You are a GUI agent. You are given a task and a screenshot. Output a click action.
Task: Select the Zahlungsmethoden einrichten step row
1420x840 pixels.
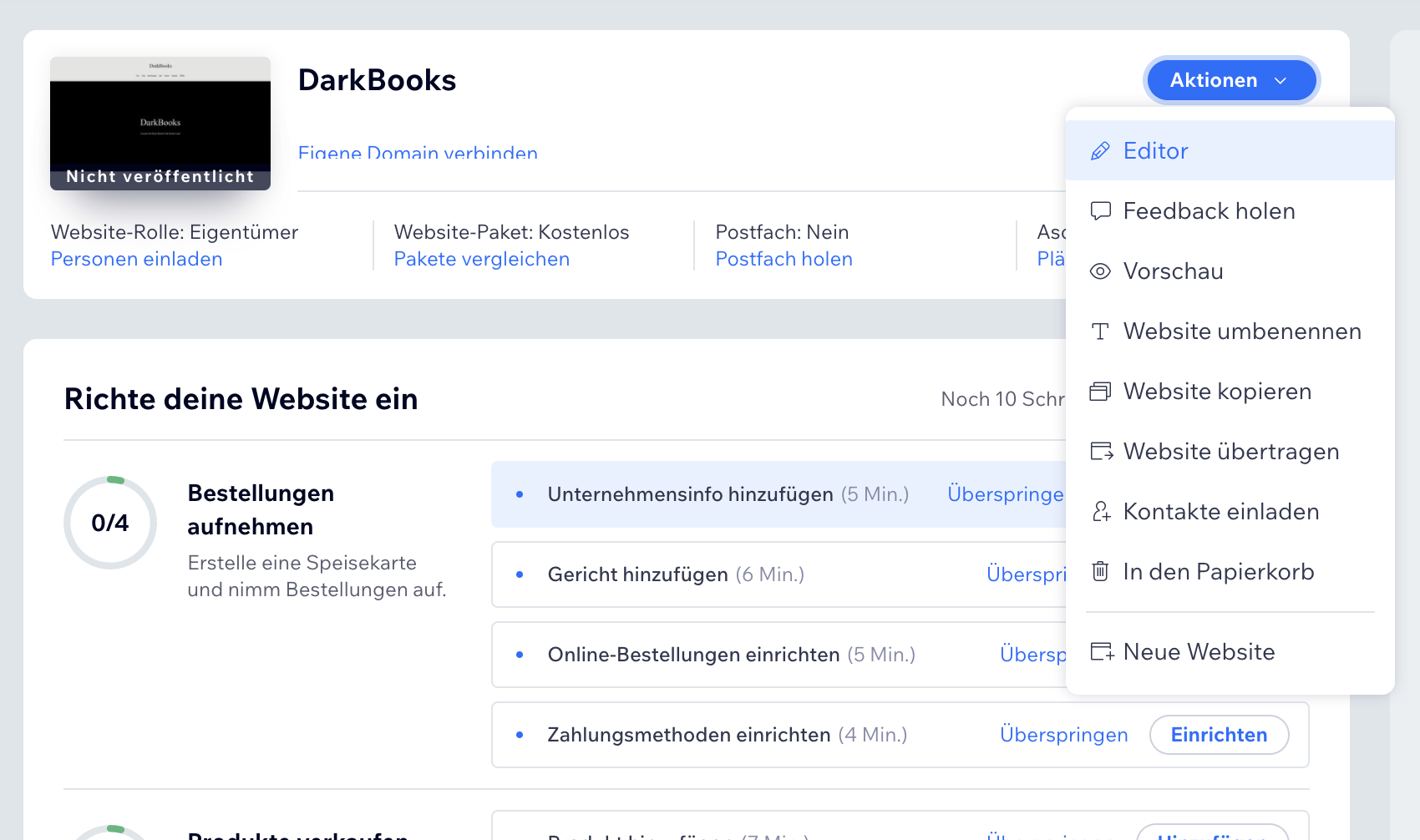[x=900, y=735]
